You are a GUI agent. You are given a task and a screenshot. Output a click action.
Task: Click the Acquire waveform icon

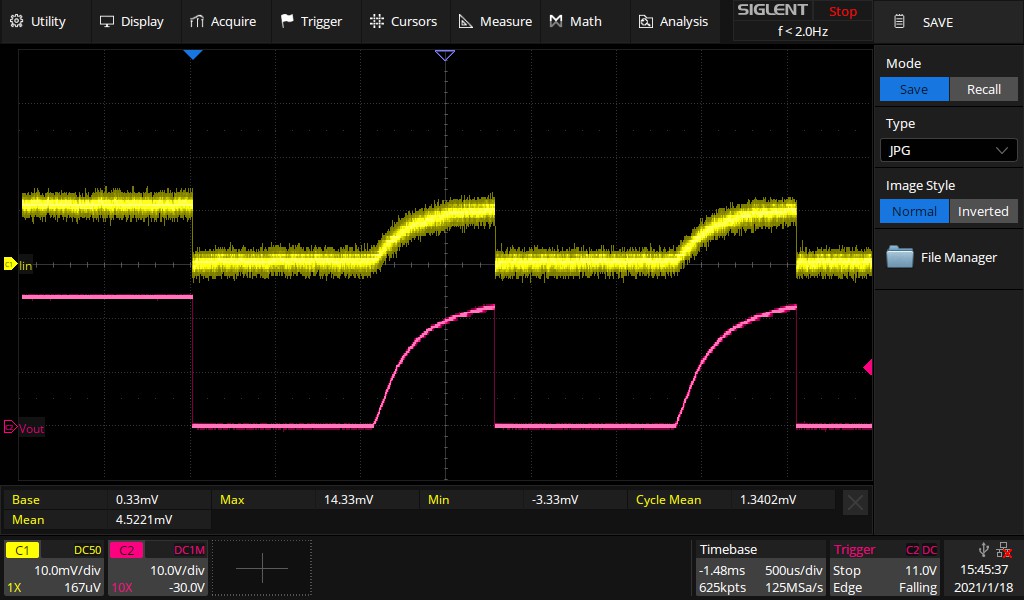[197, 22]
